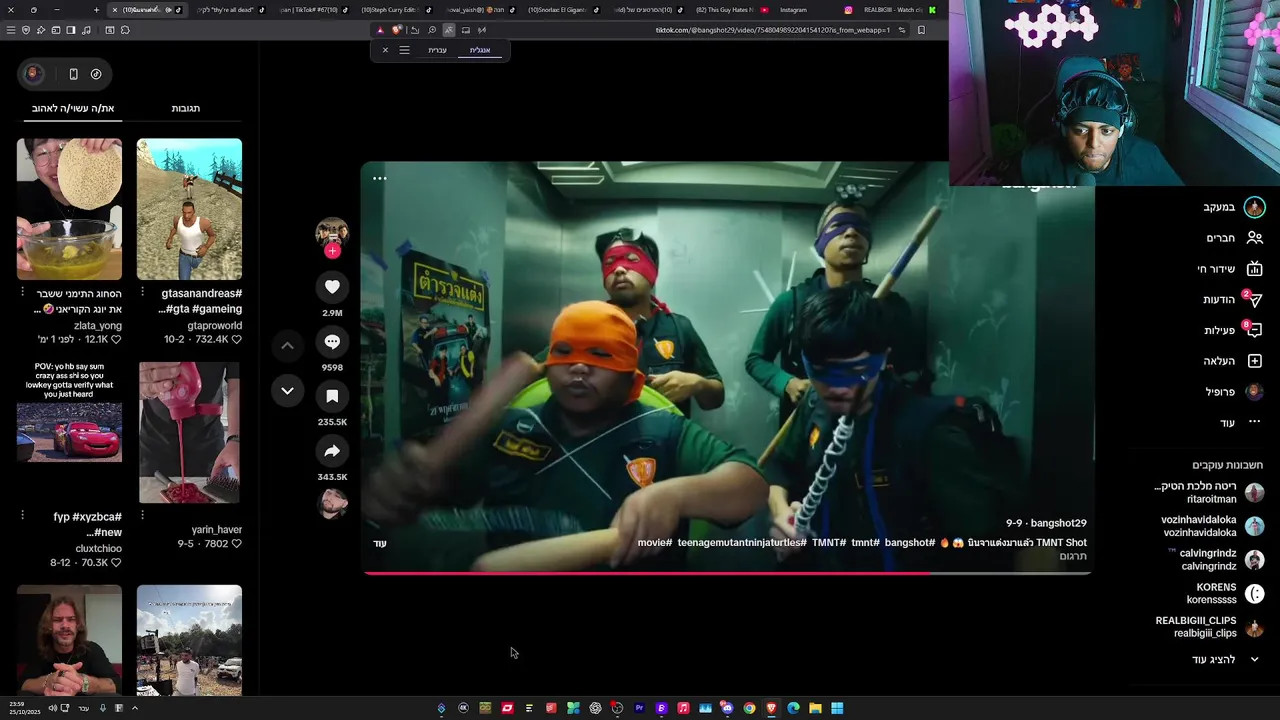Close the translate popup
The height and width of the screenshot is (720, 1280).
[385, 50]
